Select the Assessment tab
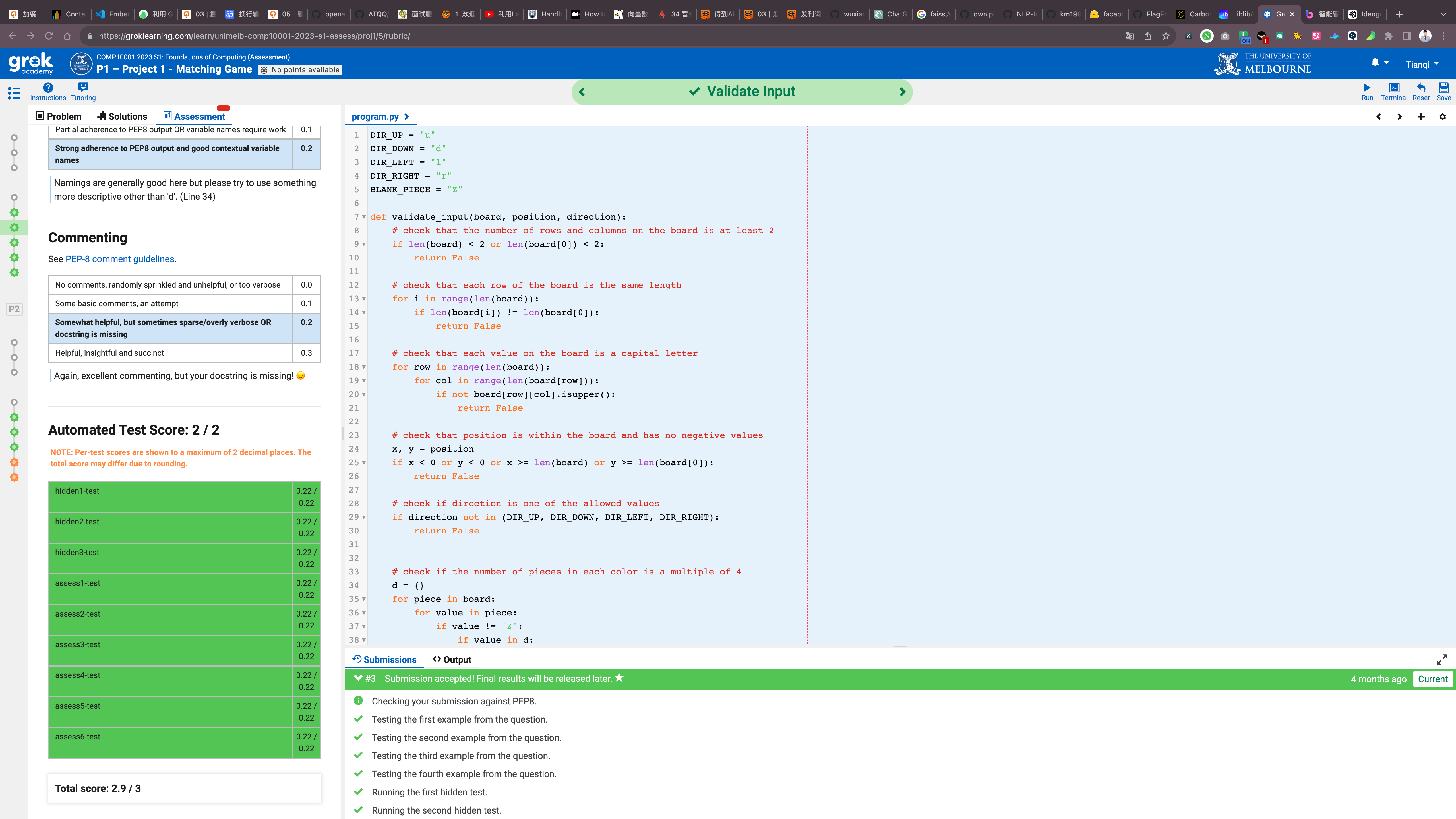 [x=194, y=116]
